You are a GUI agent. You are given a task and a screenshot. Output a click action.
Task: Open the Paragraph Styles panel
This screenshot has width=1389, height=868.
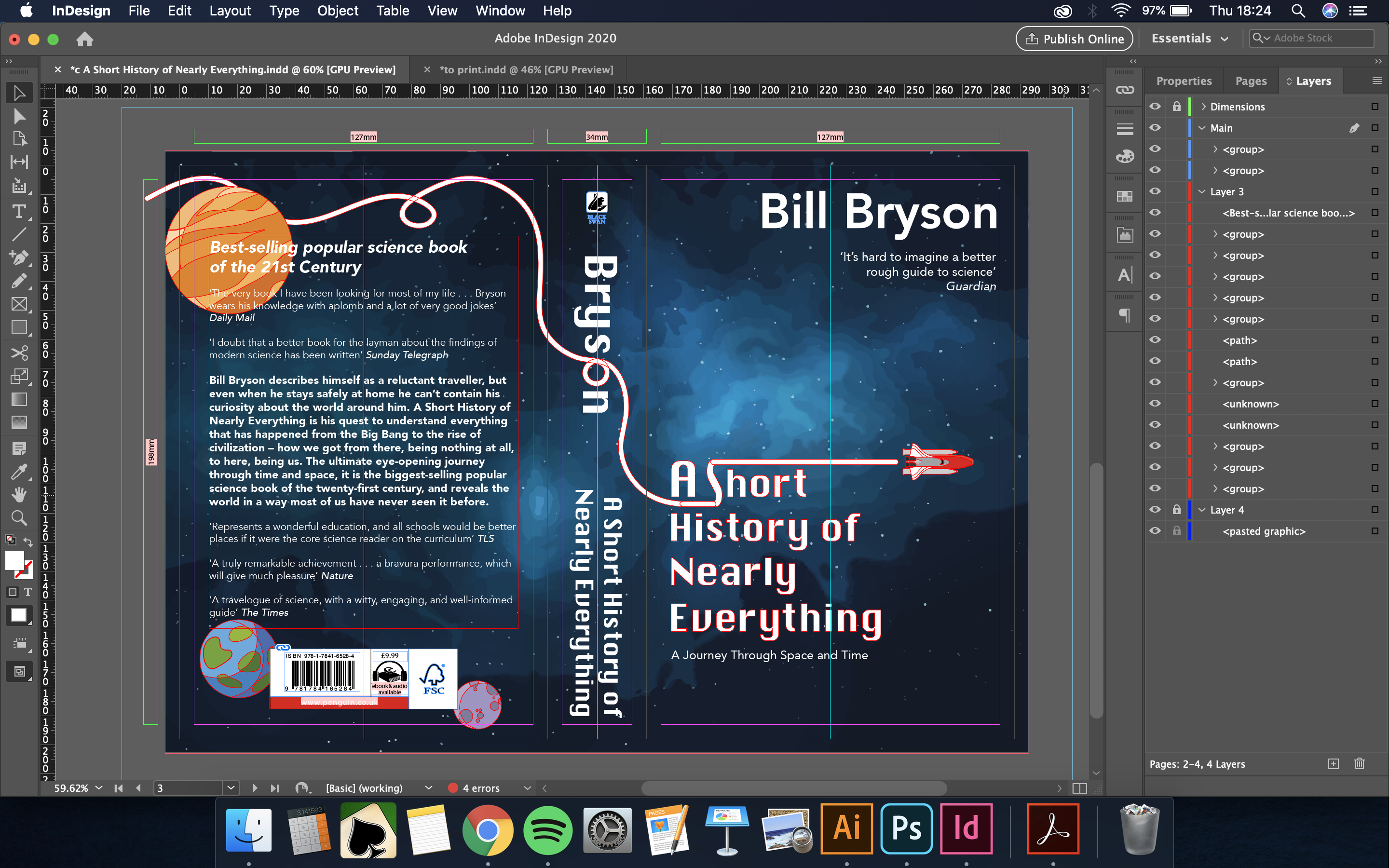click(1124, 315)
